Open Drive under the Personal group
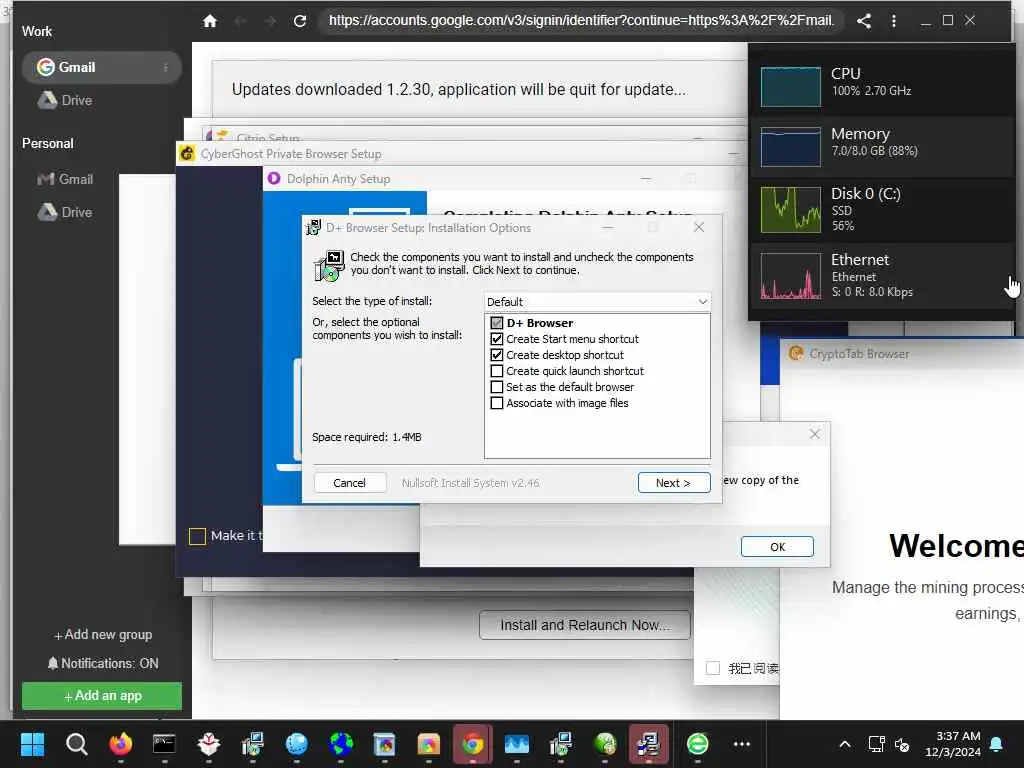The height and width of the screenshot is (768, 1024). tap(65, 212)
